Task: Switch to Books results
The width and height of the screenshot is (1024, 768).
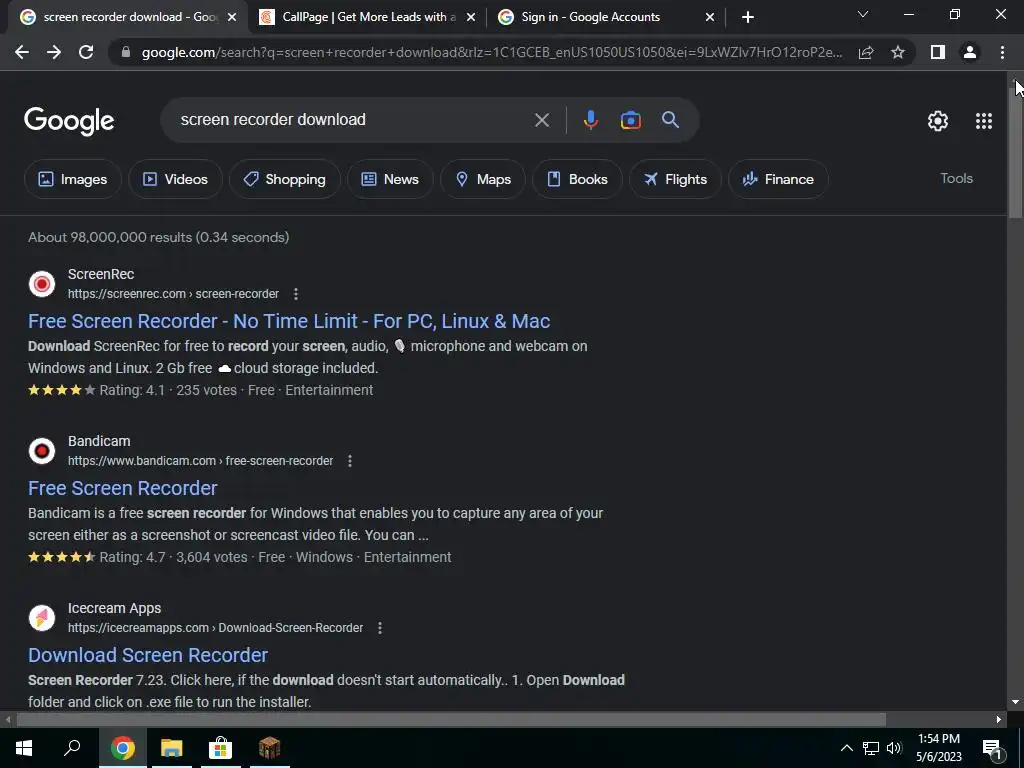Action: click(x=577, y=179)
